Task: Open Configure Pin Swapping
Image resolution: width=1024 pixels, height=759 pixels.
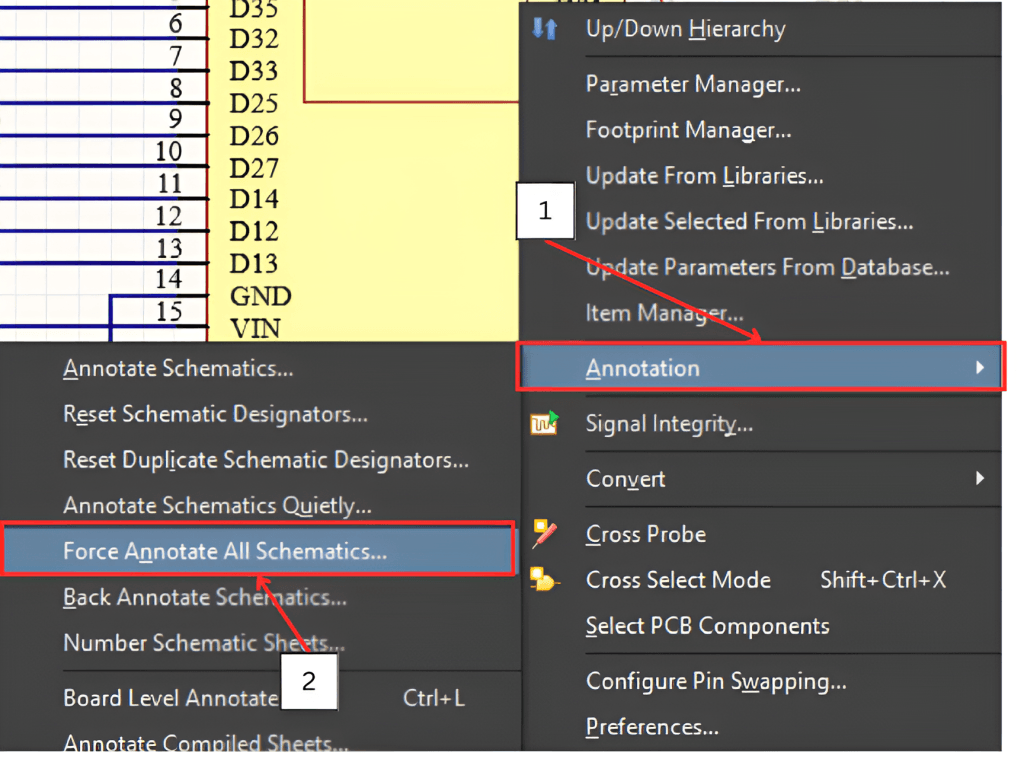Action: (x=716, y=682)
